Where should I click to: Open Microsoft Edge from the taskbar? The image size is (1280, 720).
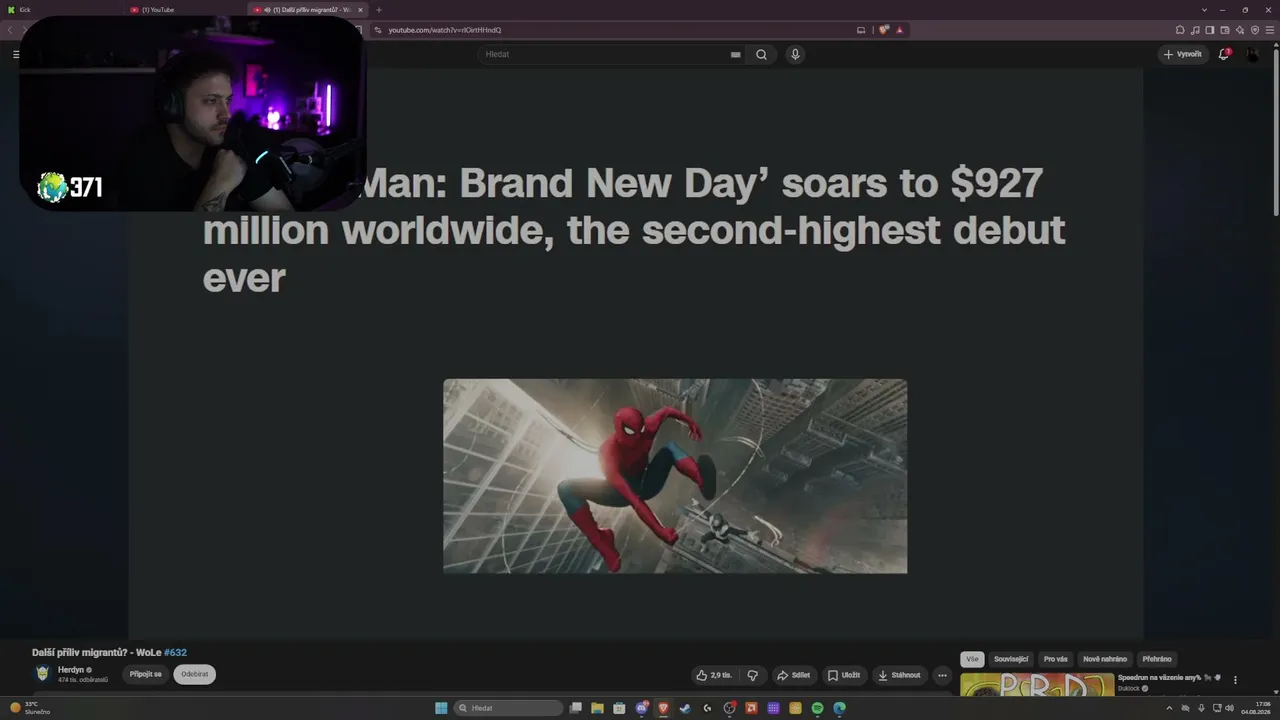[x=839, y=708]
